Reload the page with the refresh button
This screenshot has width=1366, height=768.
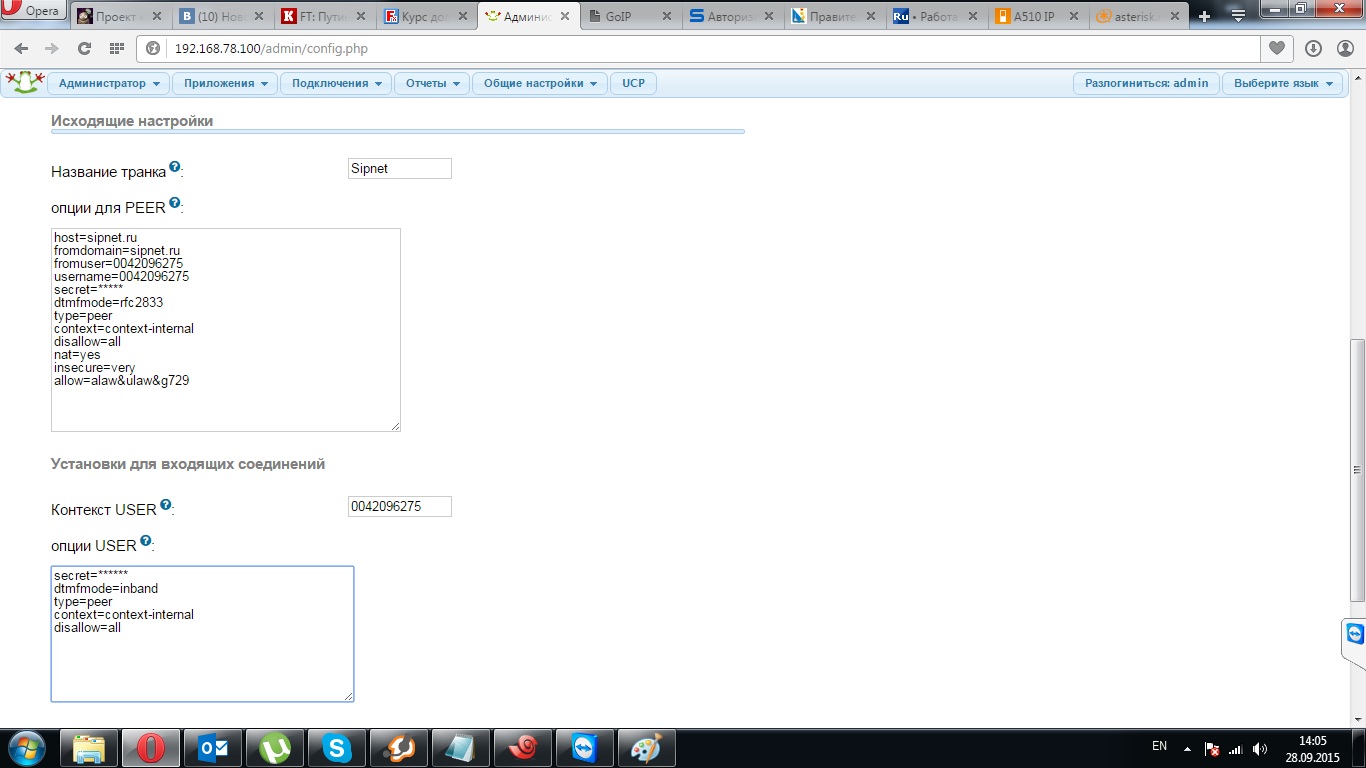84,49
